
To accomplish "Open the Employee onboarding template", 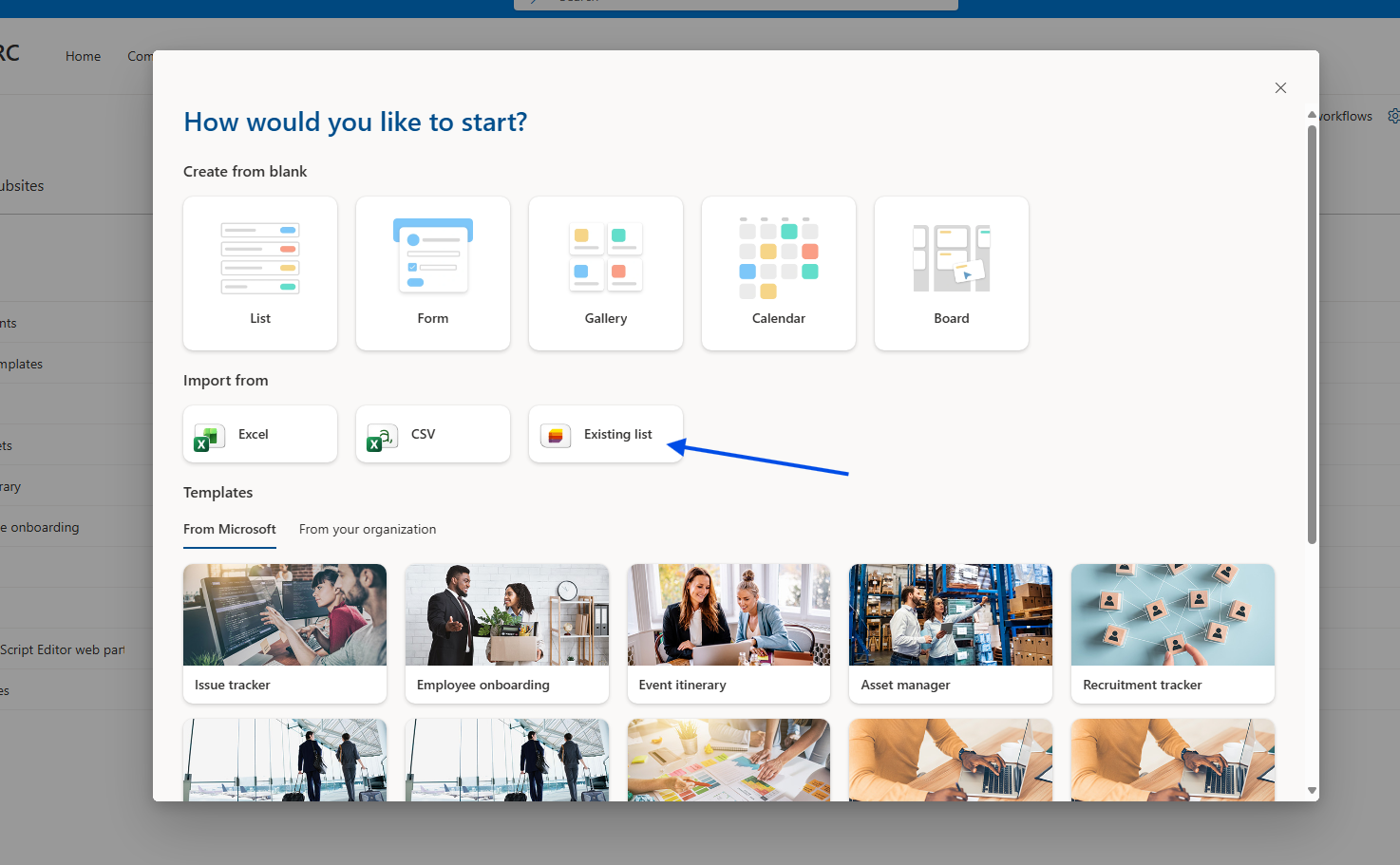I will point(507,633).
